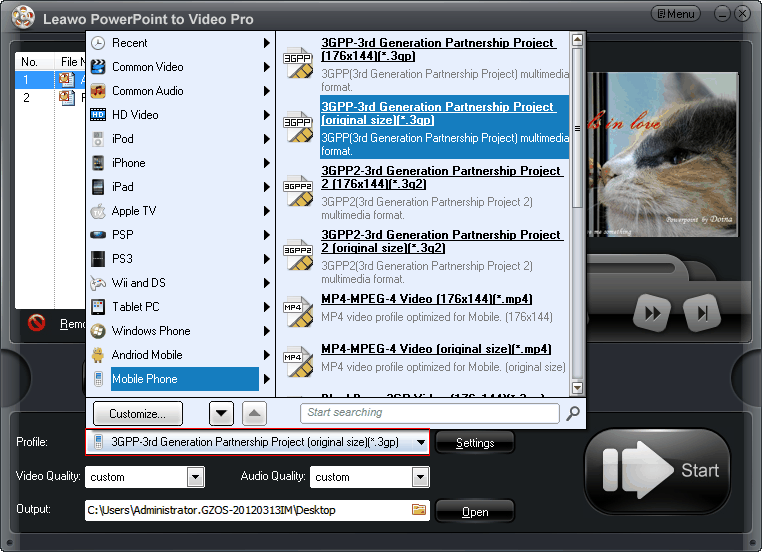The width and height of the screenshot is (762, 552).
Task: Click the Wii and DS controller icon
Action: click(98, 283)
